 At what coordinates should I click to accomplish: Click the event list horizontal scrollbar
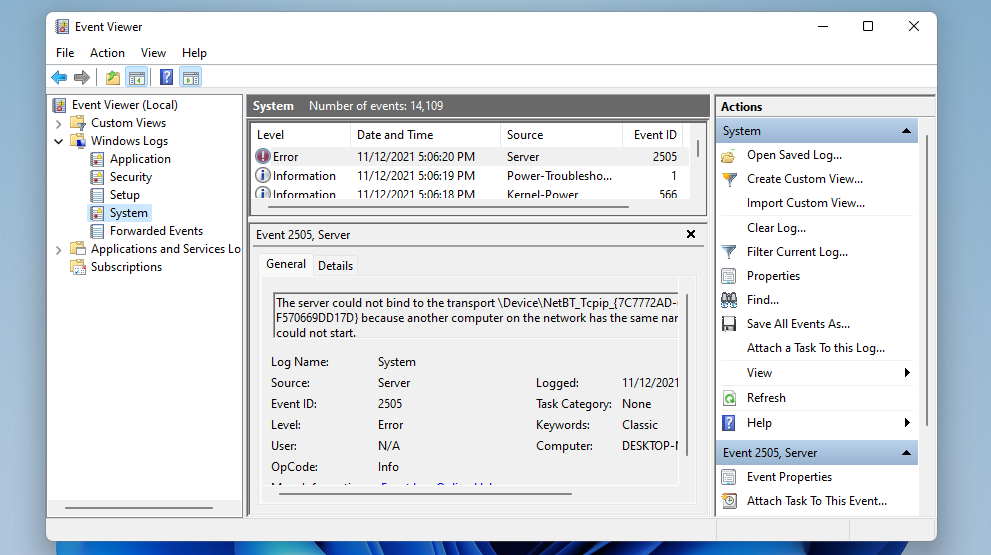coord(450,207)
